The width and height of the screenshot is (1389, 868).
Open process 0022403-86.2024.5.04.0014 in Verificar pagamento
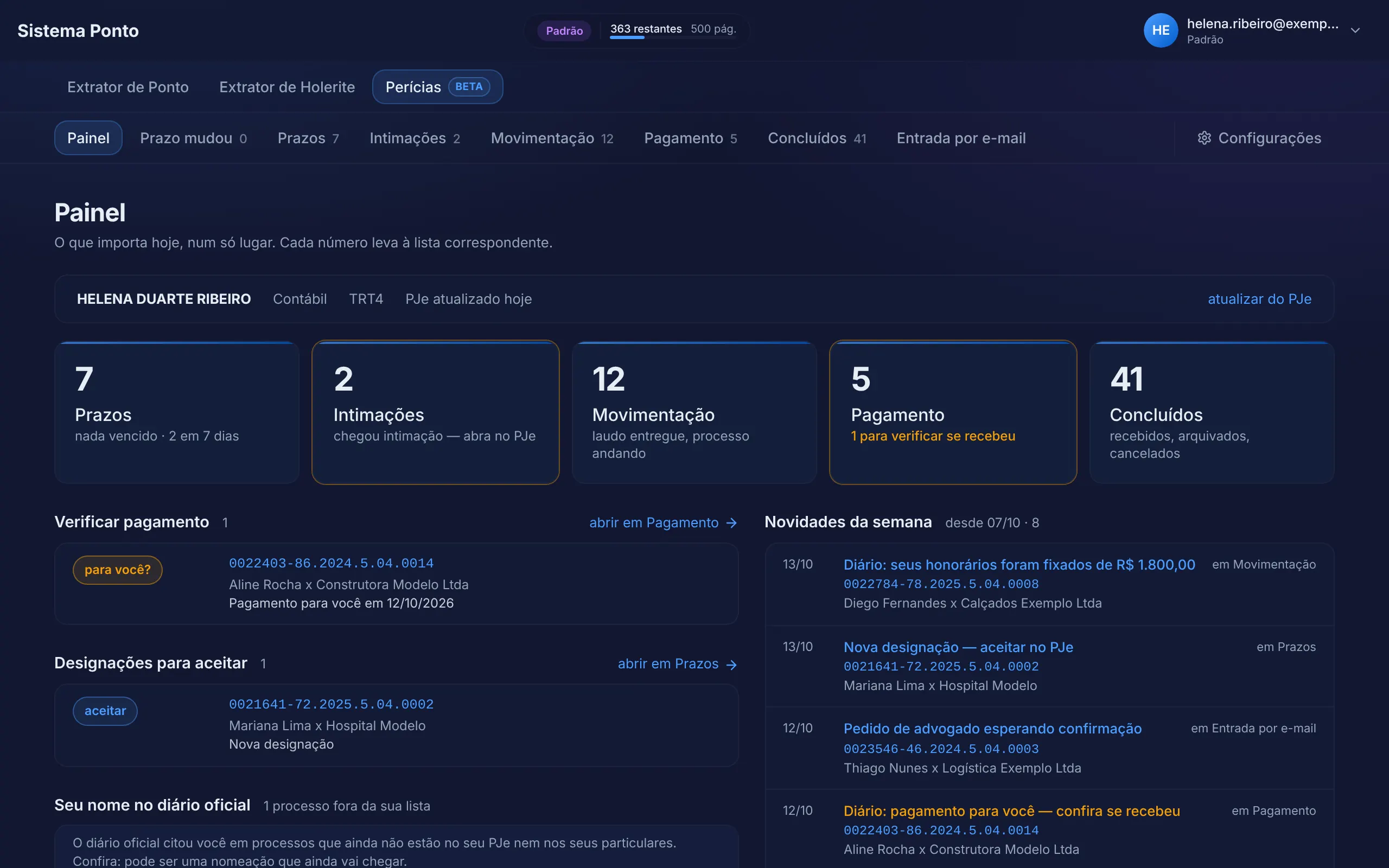point(331,563)
